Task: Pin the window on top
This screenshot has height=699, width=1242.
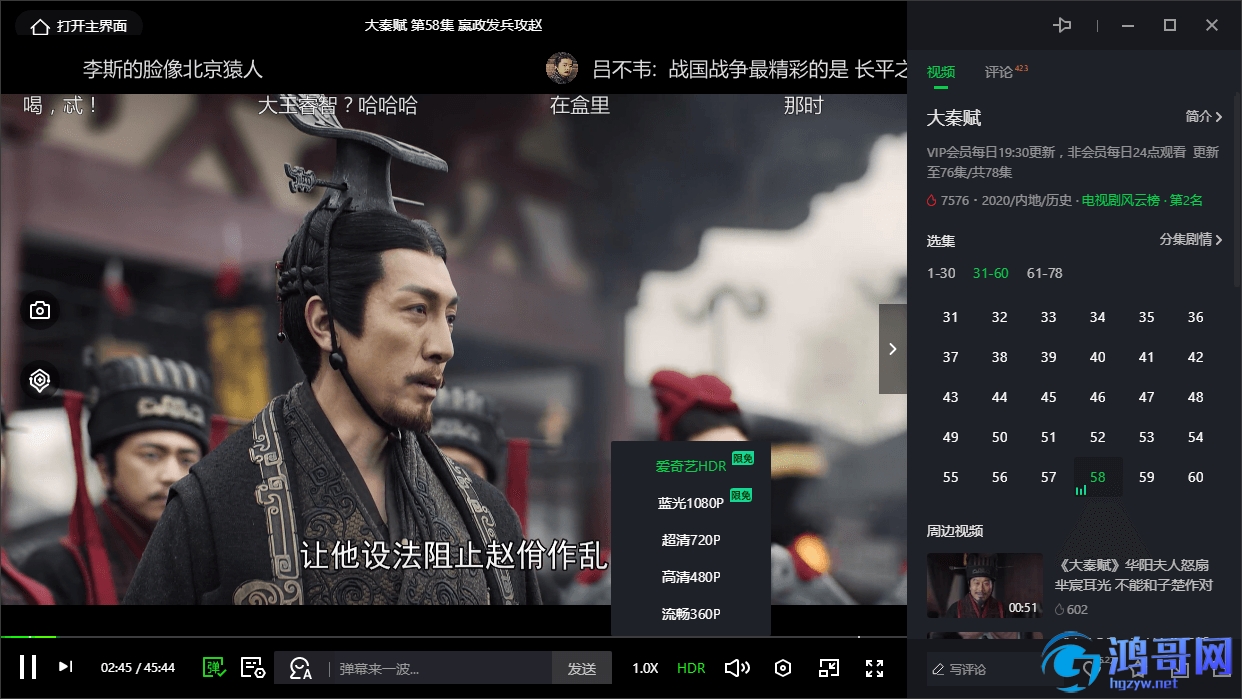Action: (1062, 26)
